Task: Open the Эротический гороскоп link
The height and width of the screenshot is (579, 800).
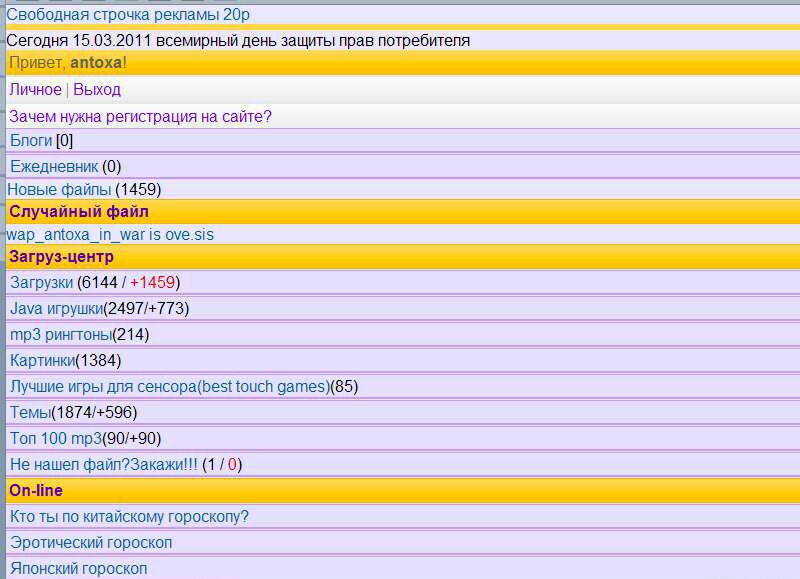Action: click(91, 543)
